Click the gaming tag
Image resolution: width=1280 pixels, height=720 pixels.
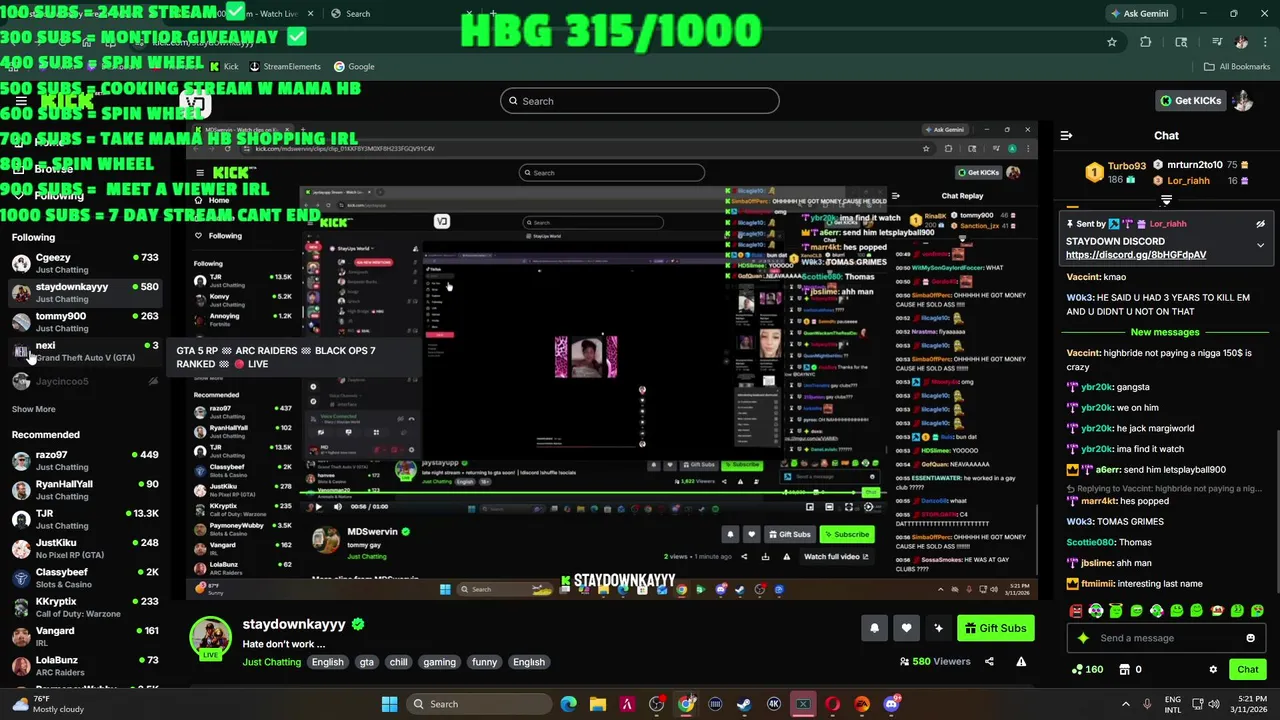tap(439, 662)
